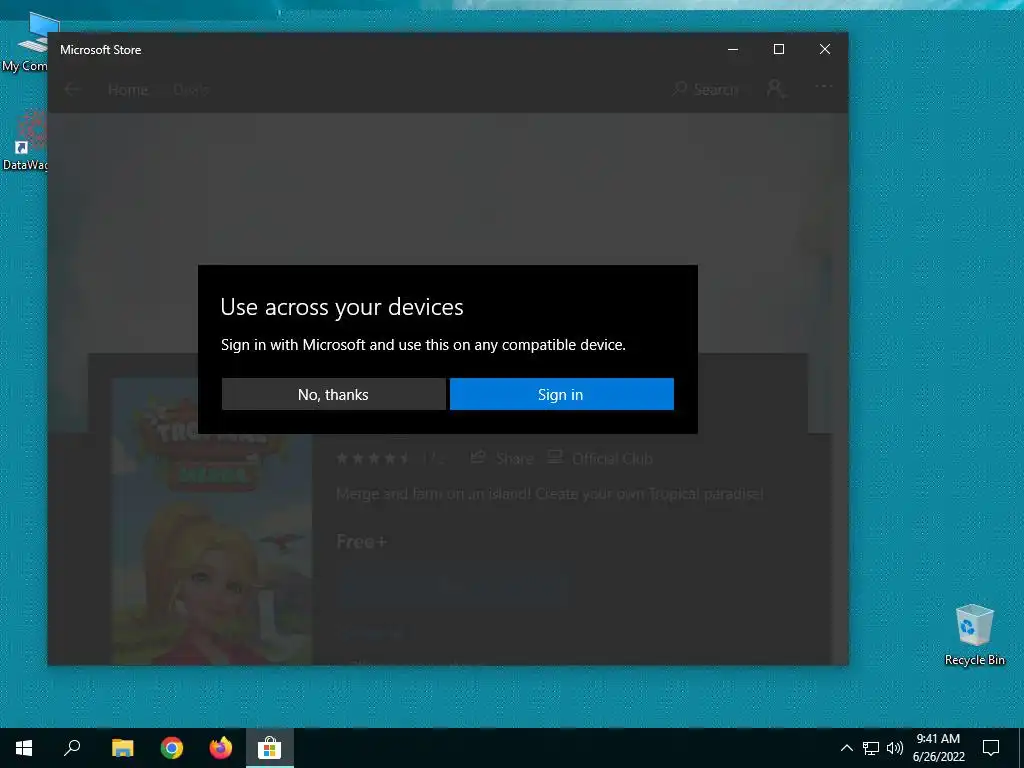Screen dimensions: 1024x768
Task: Open Search in Microsoft Store
Action: coord(706,89)
